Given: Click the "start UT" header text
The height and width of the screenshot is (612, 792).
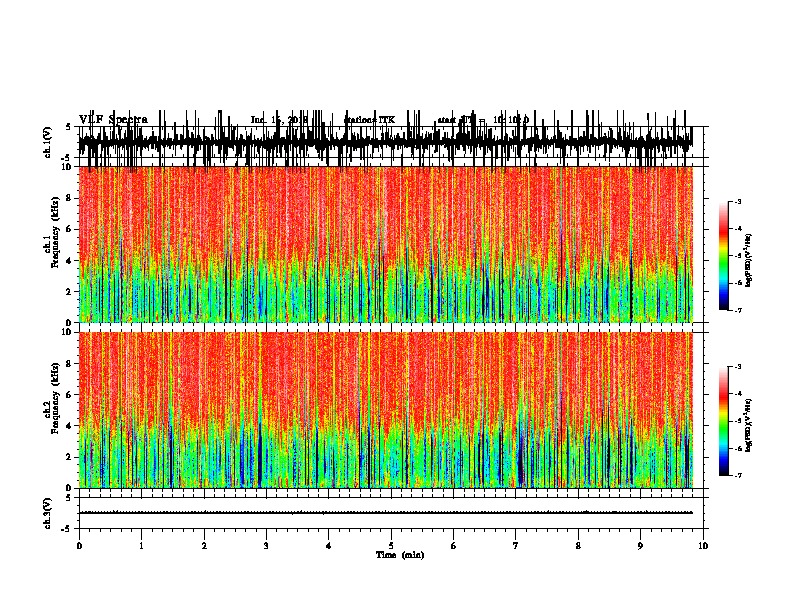Looking at the screenshot, I should coord(455,120).
